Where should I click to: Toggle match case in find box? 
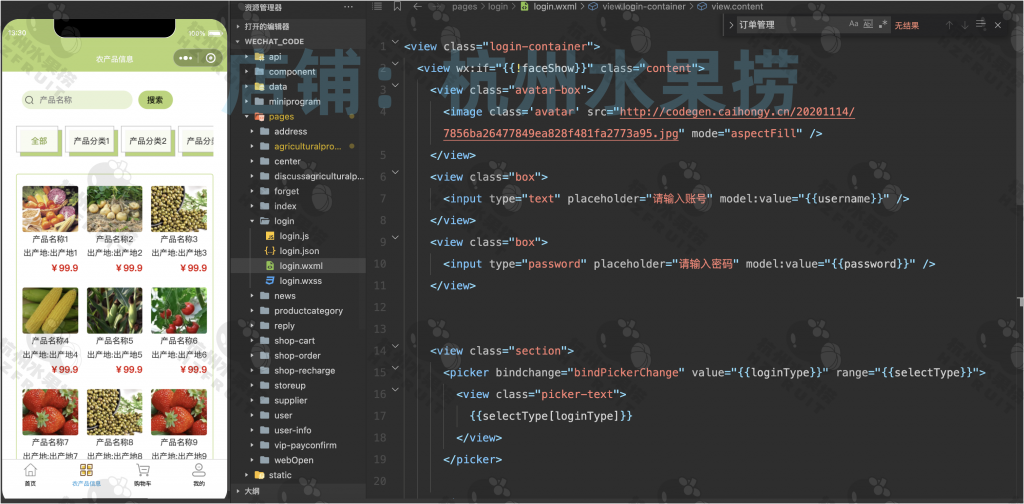click(854, 24)
